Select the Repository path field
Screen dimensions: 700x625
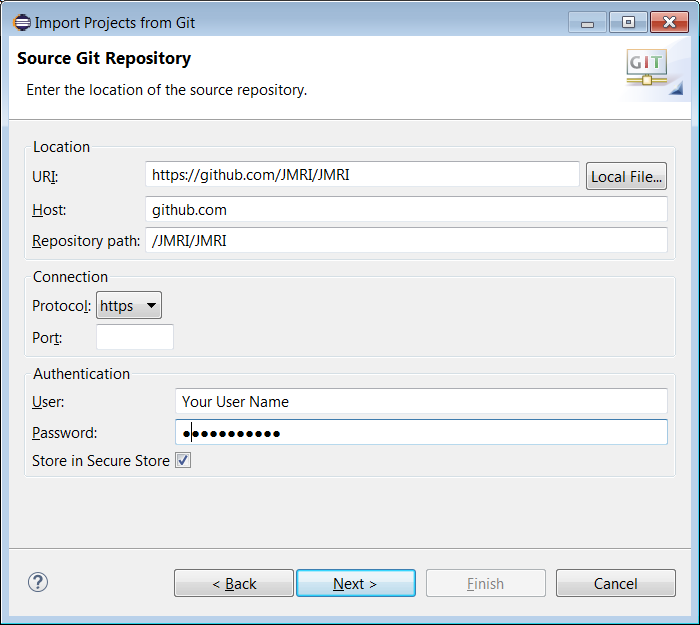[405, 241]
